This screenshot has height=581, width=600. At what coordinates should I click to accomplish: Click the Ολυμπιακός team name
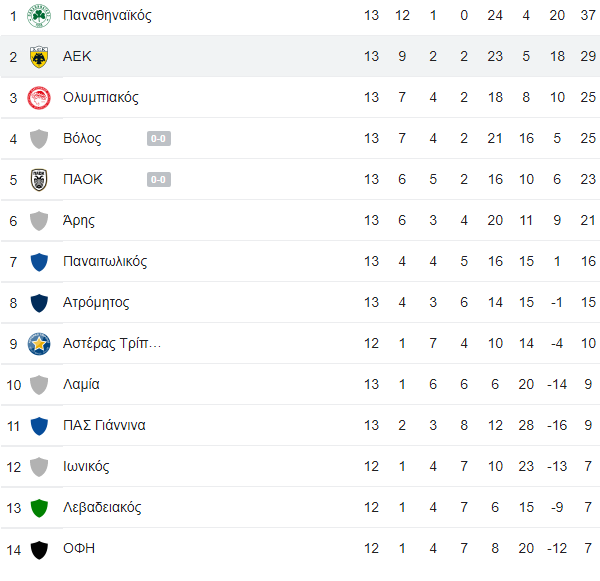(x=101, y=98)
